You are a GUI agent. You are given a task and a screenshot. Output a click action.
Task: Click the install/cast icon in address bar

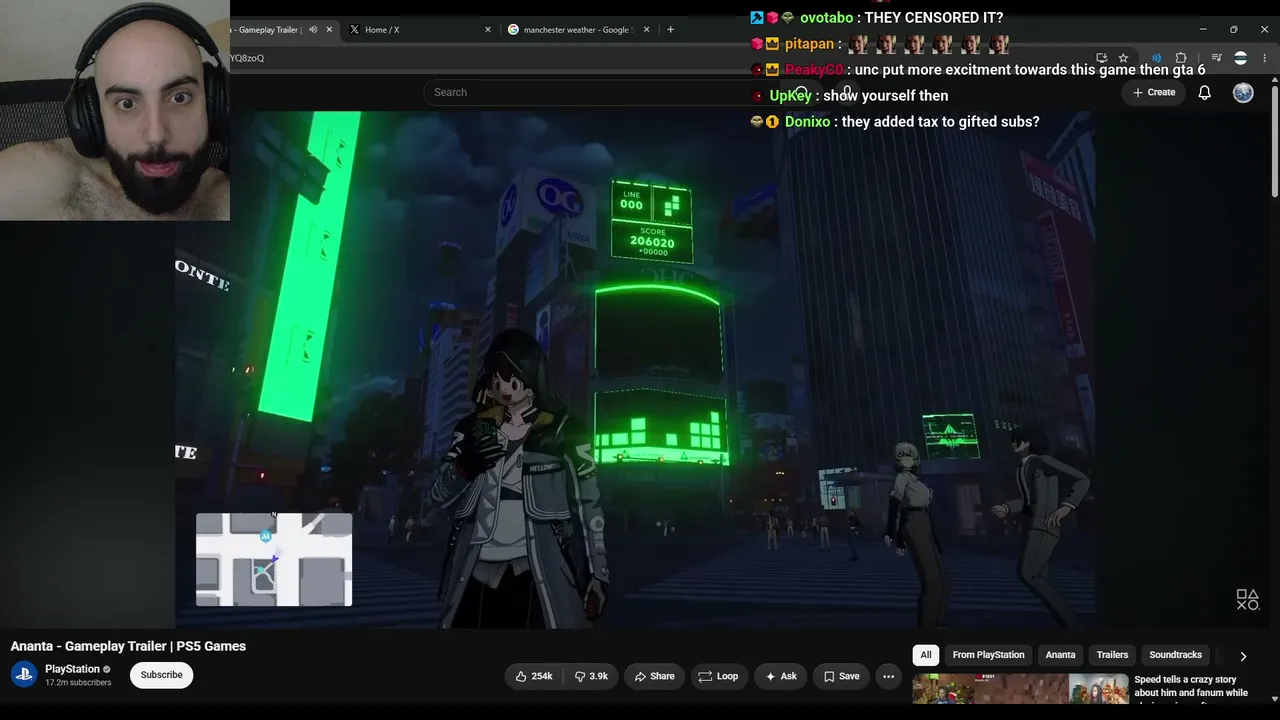coord(1102,58)
